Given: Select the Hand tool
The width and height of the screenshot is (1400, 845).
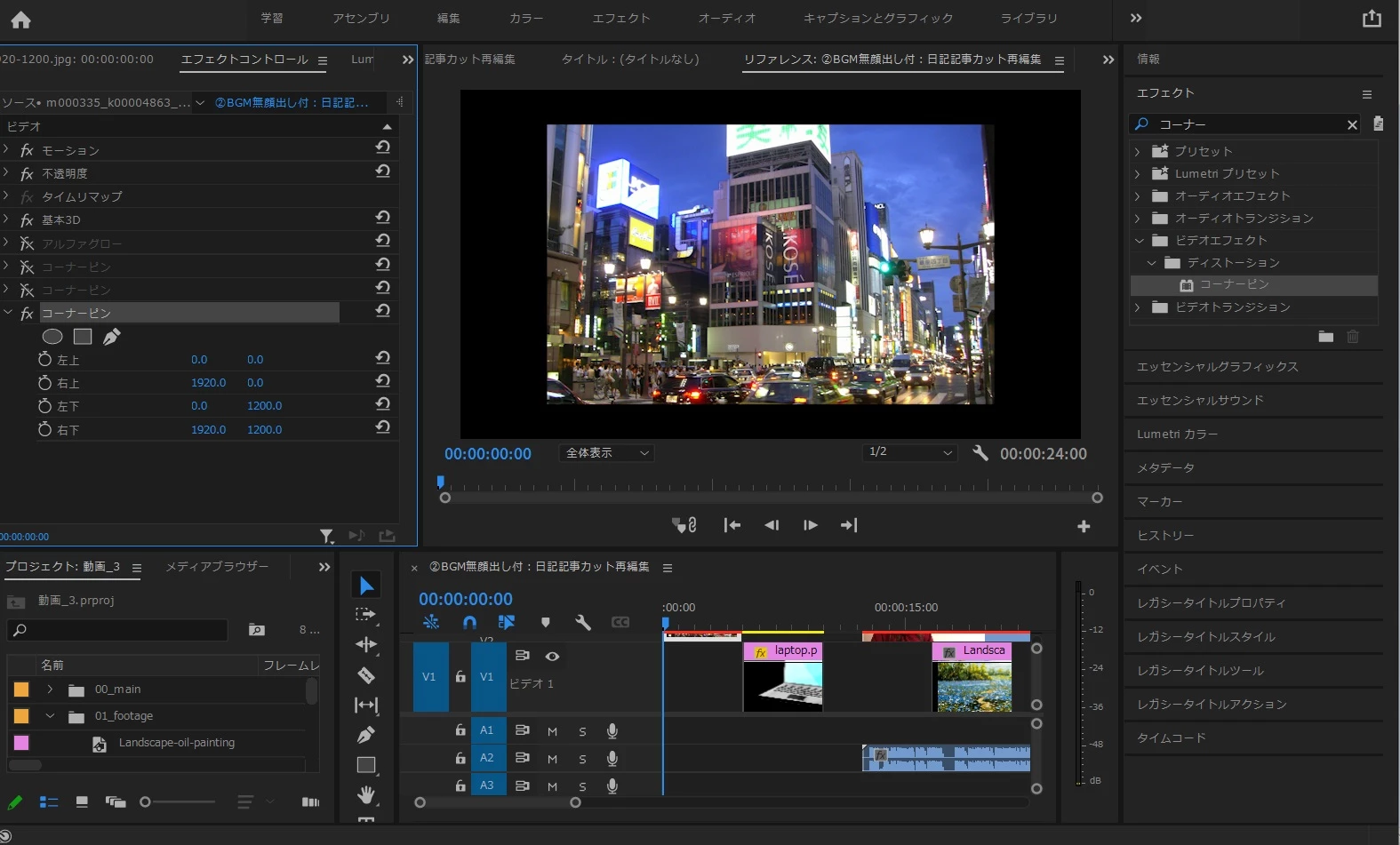Looking at the screenshot, I should [366, 794].
